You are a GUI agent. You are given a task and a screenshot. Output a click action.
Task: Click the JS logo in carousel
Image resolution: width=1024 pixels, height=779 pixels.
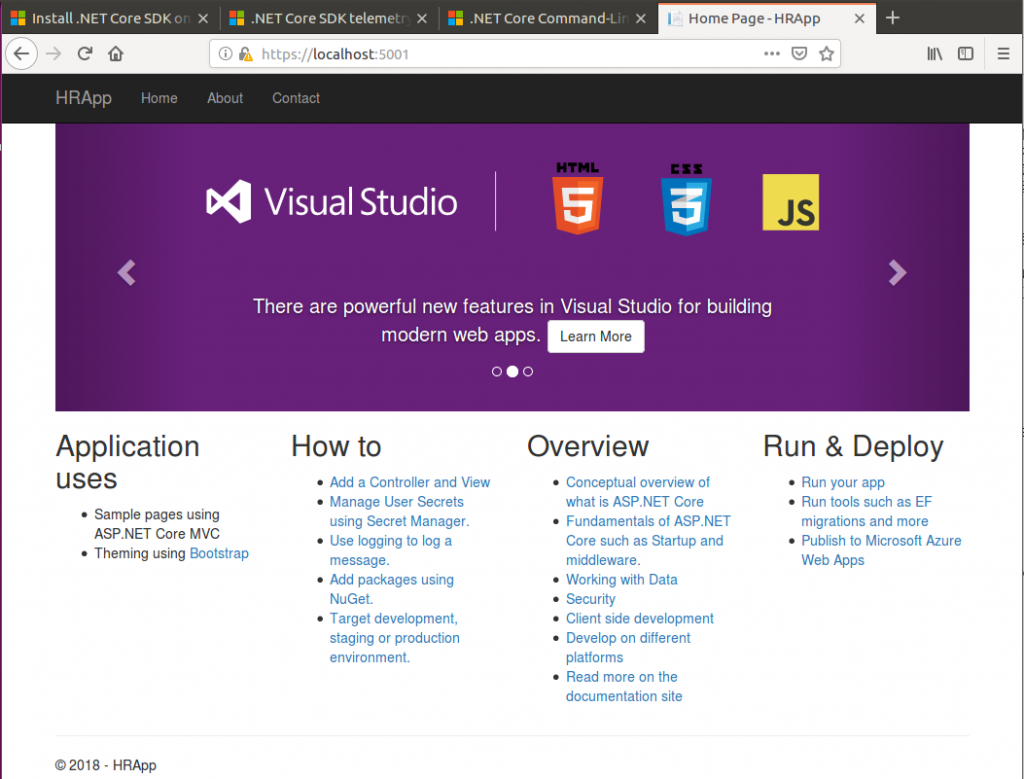[791, 202]
